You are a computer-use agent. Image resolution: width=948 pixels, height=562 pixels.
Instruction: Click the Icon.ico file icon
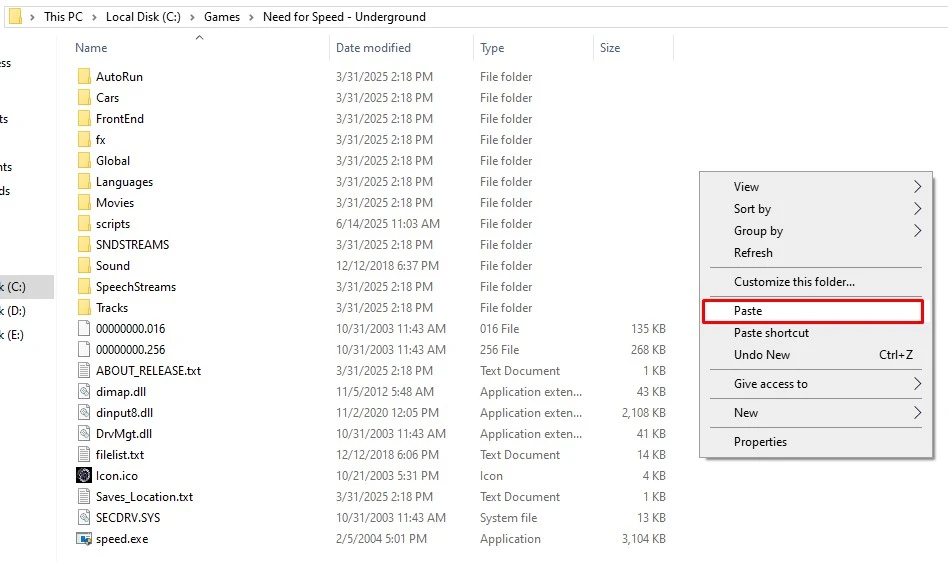tap(84, 476)
